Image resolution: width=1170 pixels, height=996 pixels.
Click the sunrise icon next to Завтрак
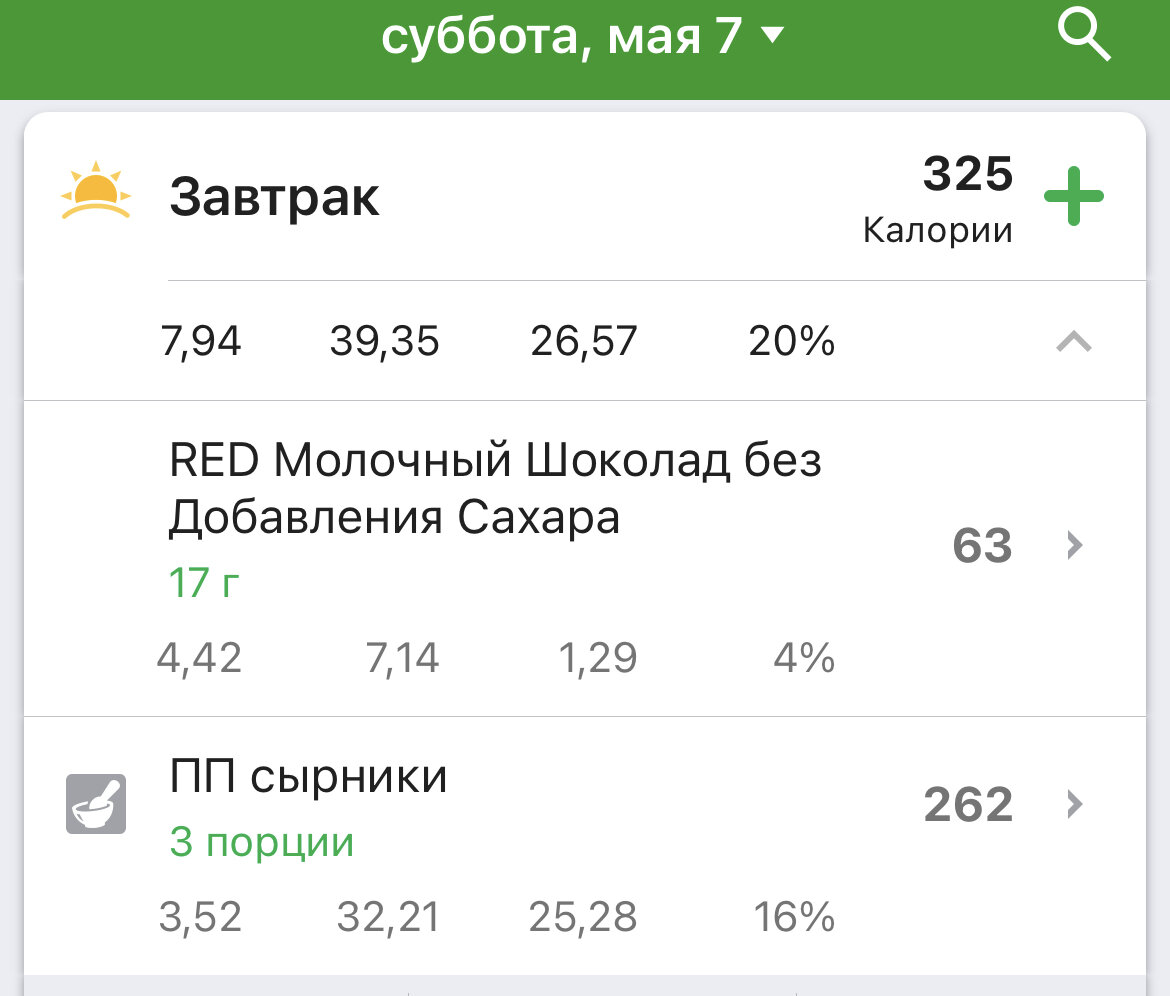(x=94, y=193)
